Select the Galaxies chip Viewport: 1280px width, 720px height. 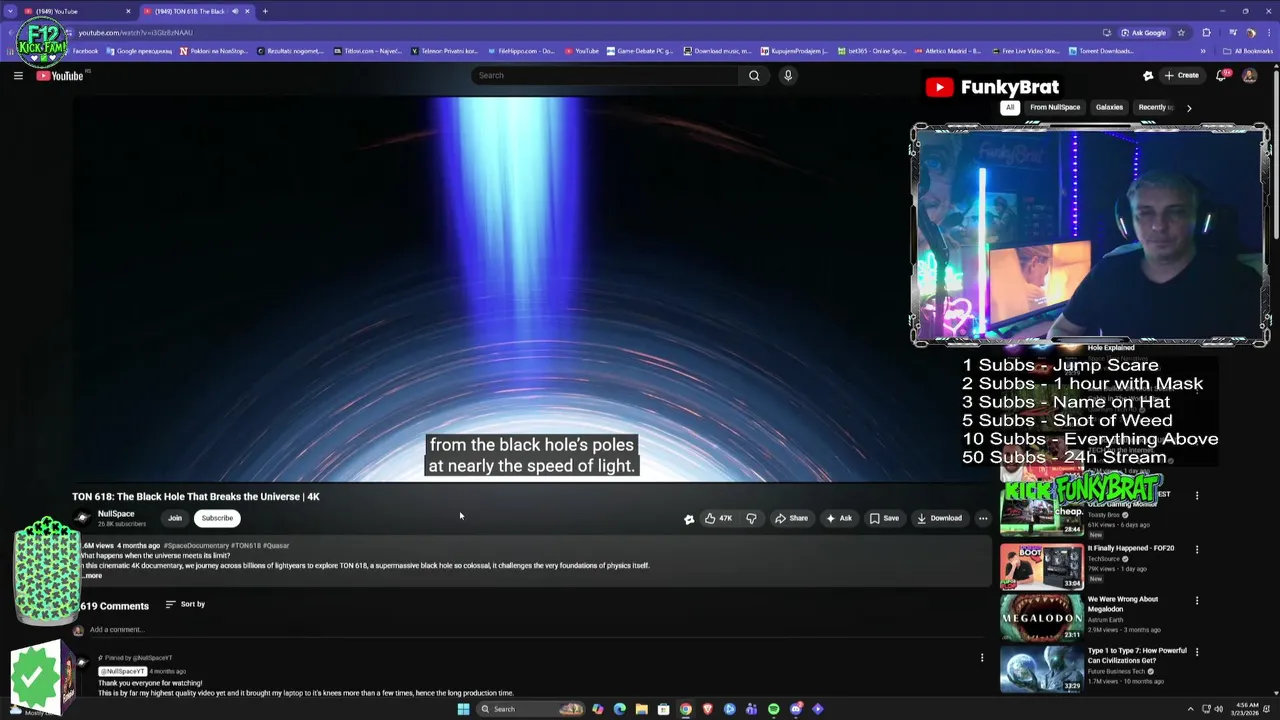1109,107
